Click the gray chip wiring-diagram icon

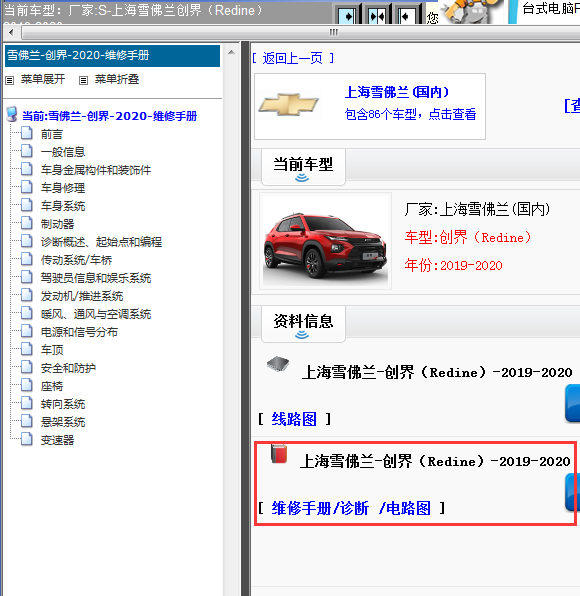(x=278, y=364)
